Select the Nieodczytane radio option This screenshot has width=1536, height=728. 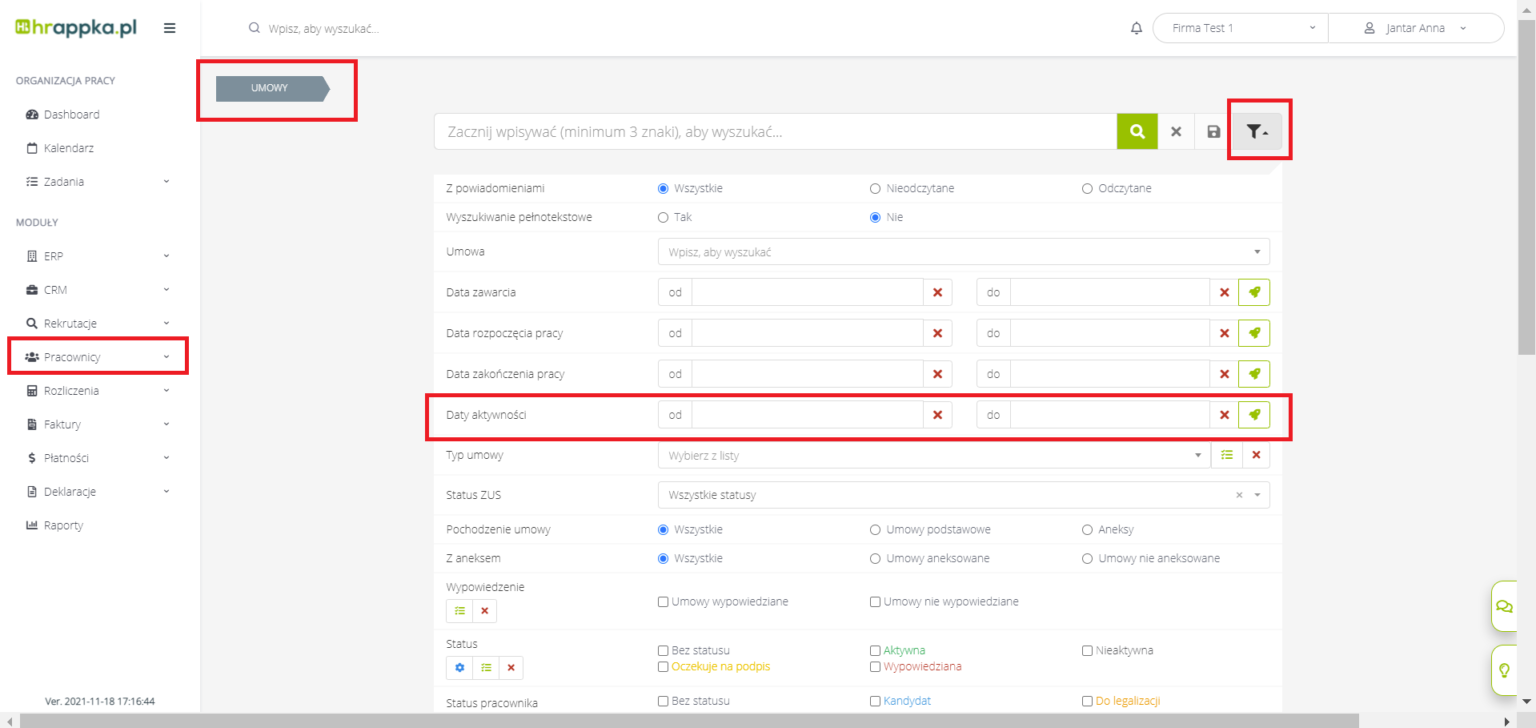coord(875,188)
